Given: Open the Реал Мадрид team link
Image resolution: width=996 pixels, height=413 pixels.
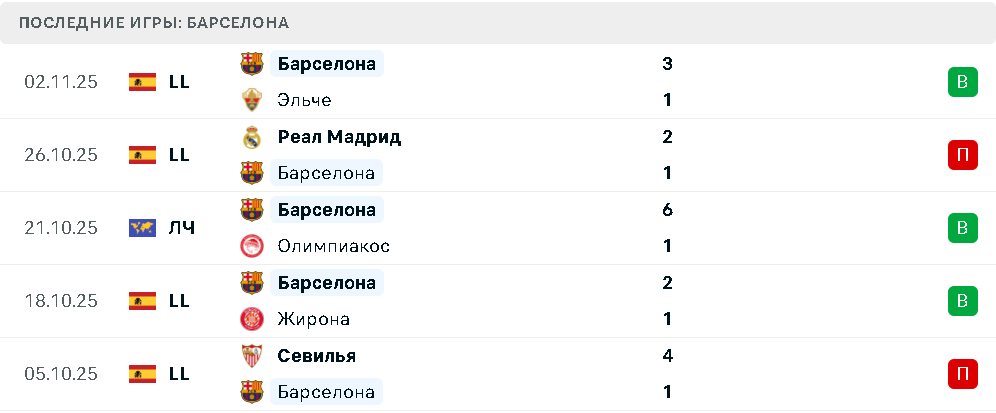Looking at the screenshot, I should click(339, 137).
